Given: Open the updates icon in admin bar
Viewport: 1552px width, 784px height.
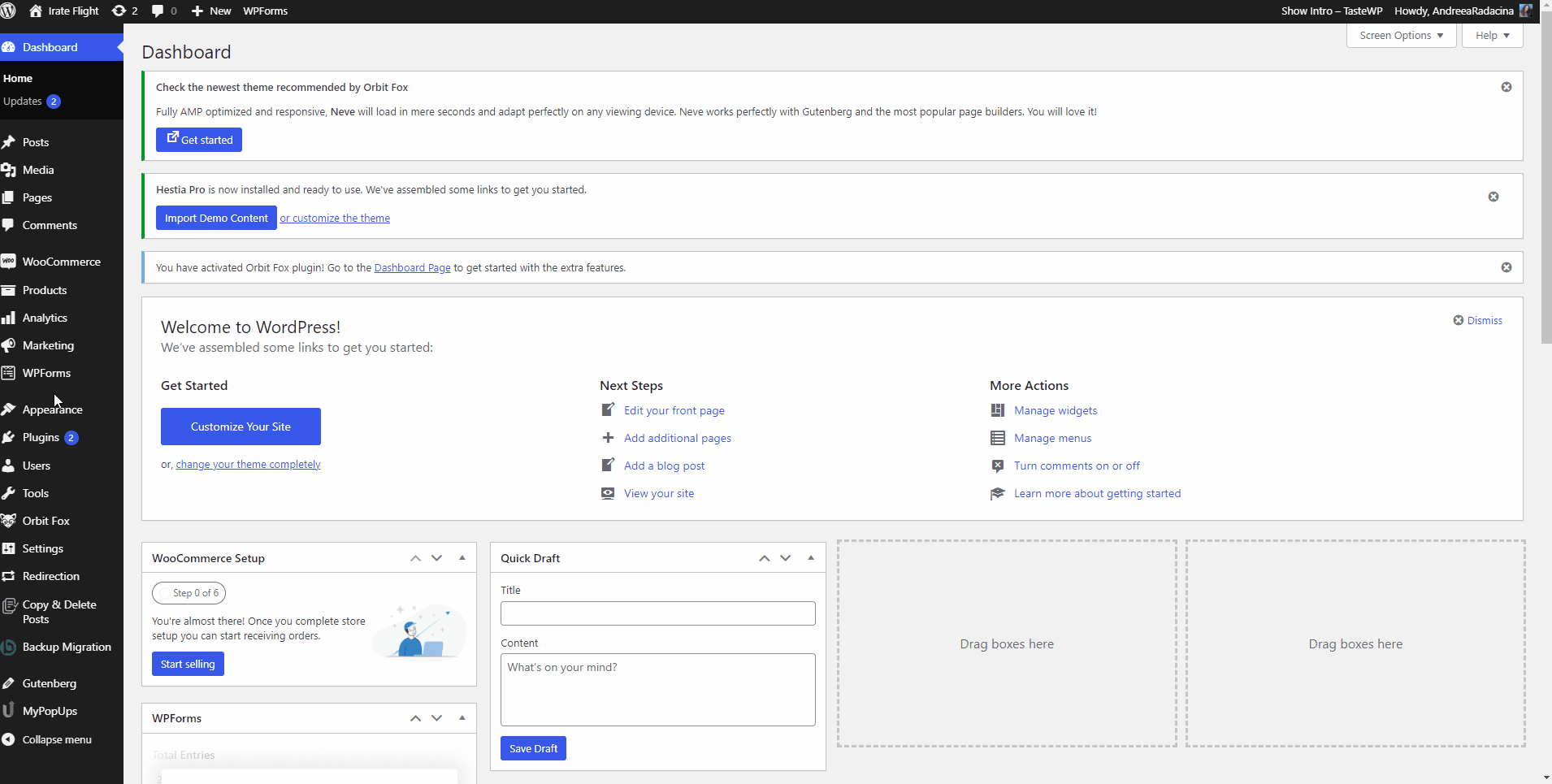Looking at the screenshot, I should pos(119,11).
